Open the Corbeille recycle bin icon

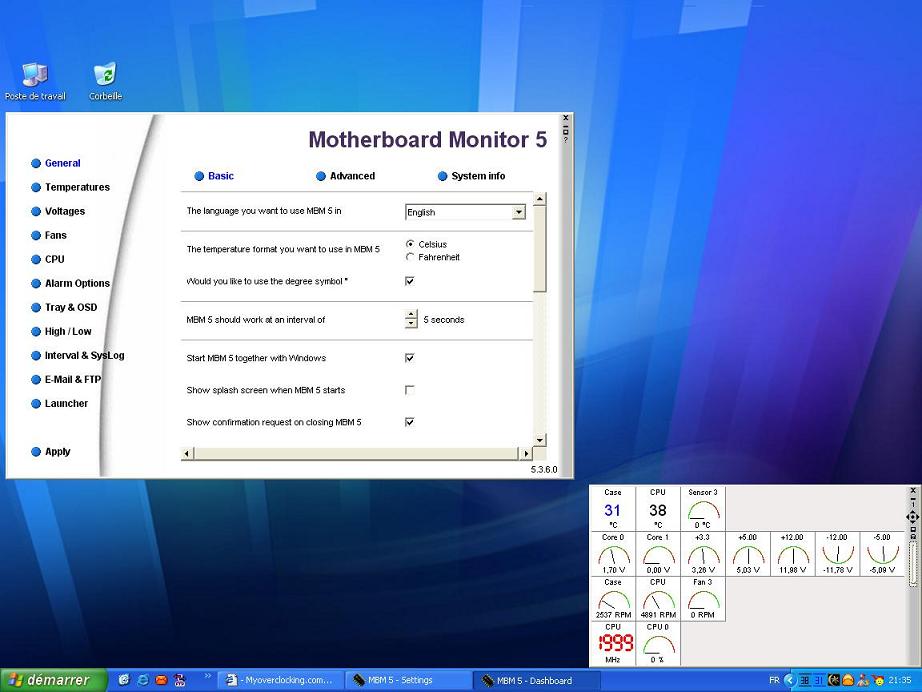click(x=106, y=81)
